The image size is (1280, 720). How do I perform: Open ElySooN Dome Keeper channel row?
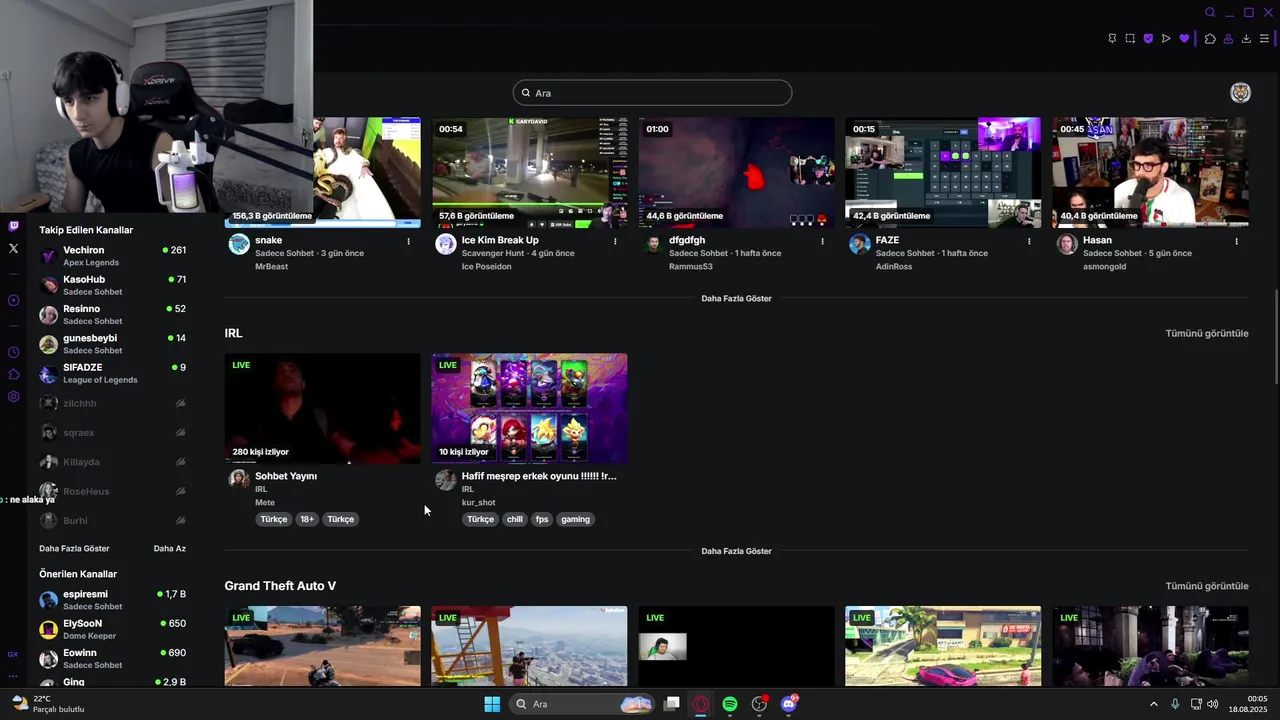pyautogui.click(x=112, y=629)
